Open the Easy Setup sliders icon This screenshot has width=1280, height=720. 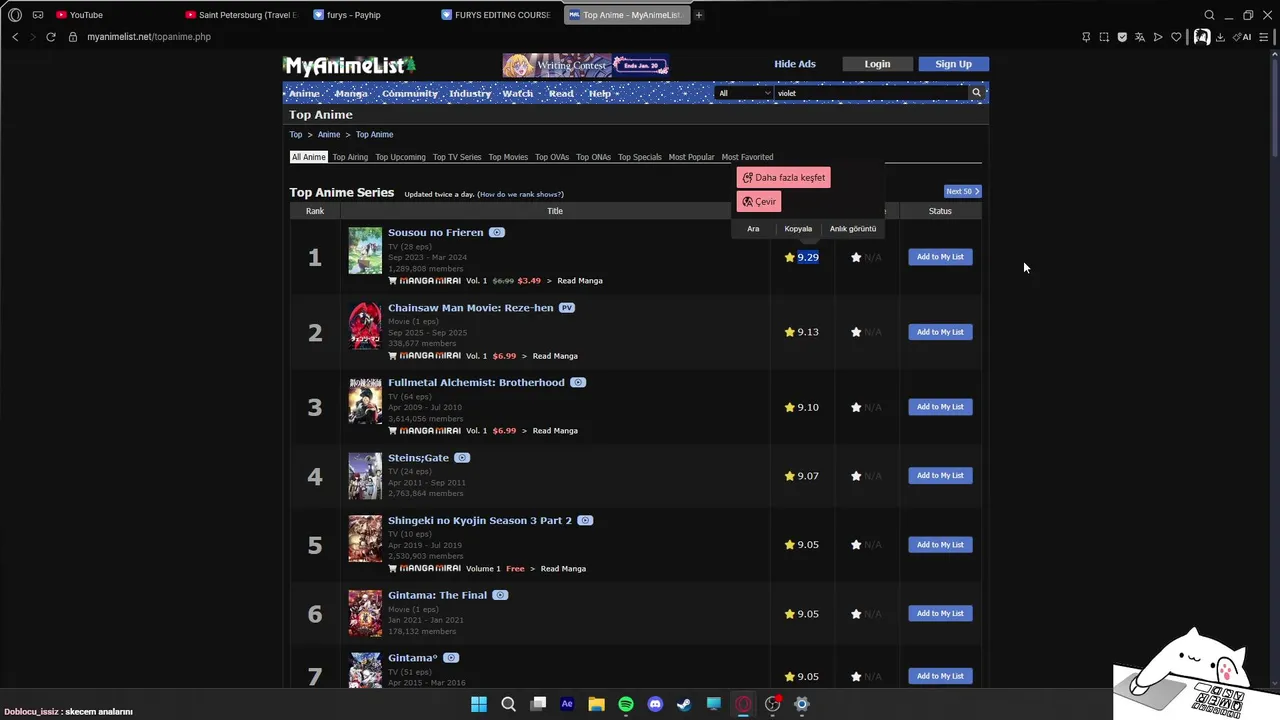[1266, 37]
